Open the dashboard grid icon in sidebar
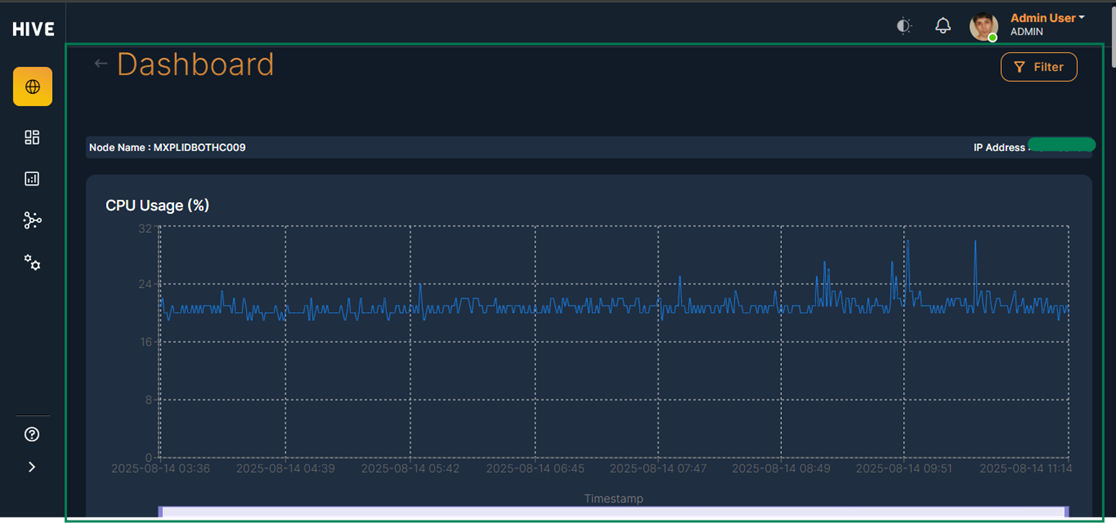This screenshot has height=523, width=1116. [32, 137]
